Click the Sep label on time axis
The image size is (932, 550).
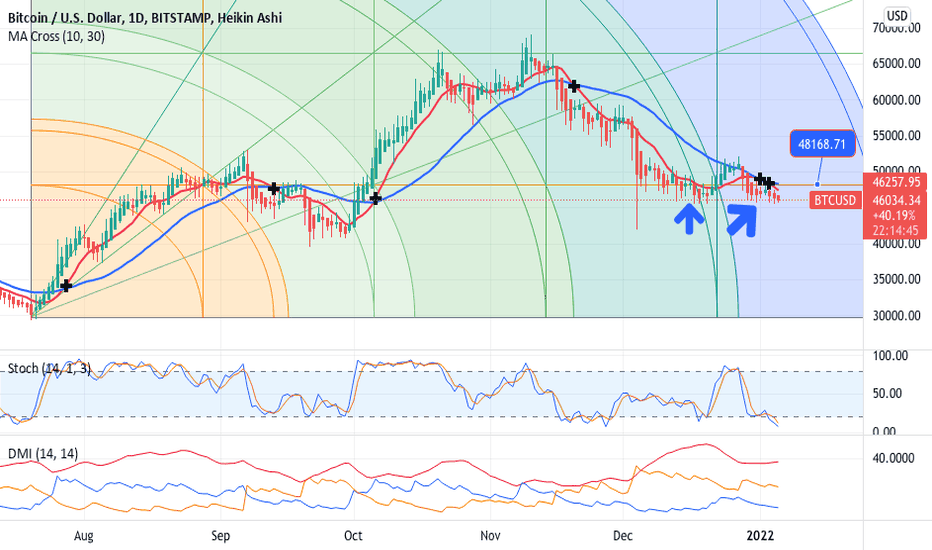[220, 536]
